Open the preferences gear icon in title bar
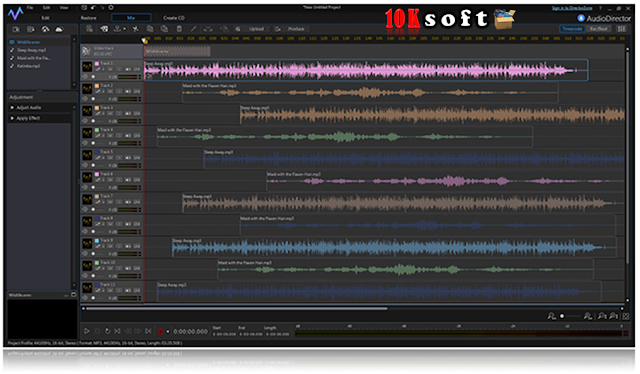The height and width of the screenshot is (374, 640). (x=111, y=8)
